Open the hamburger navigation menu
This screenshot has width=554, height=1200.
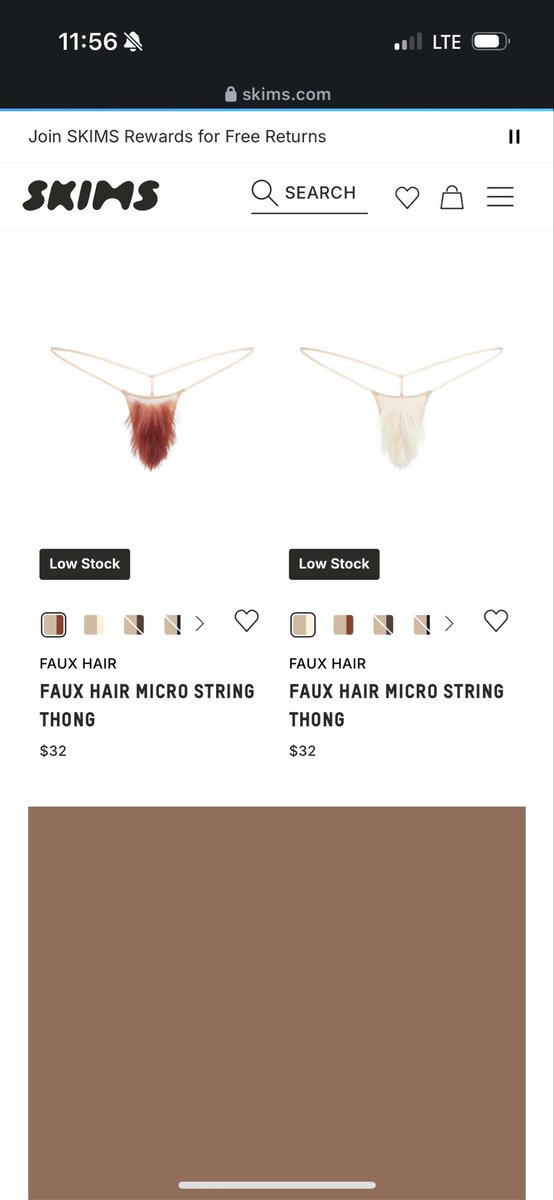click(500, 197)
